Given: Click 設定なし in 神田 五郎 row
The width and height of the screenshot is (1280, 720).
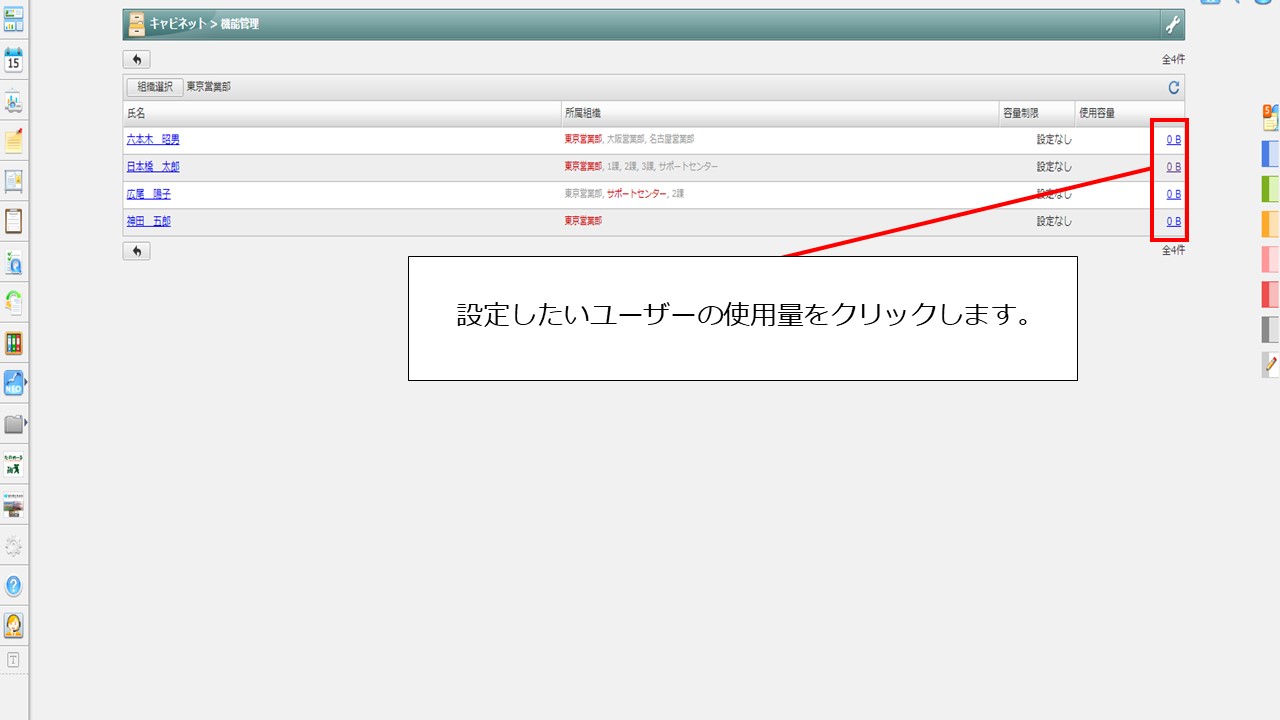Looking at the screenshot, I should (x=1054, y=221).
